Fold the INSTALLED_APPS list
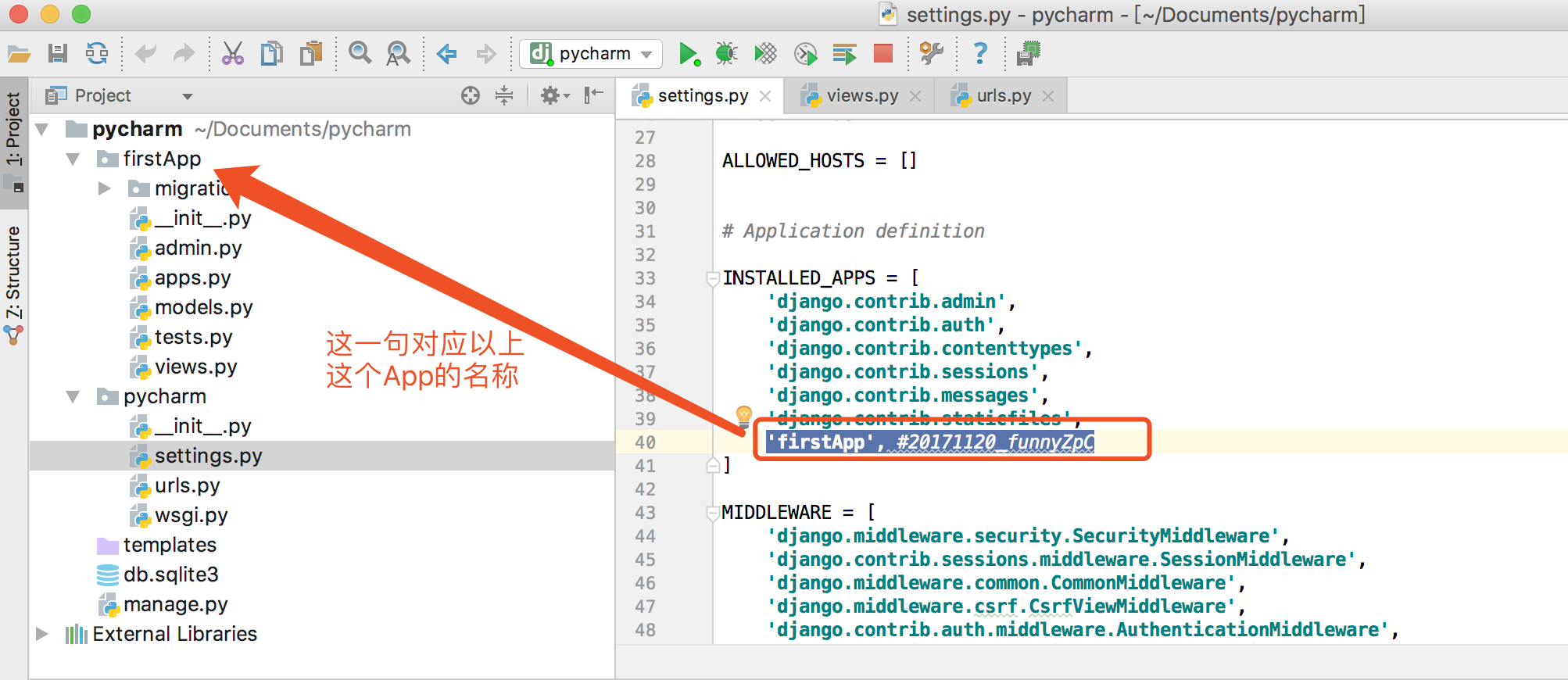1568x680 pixels. [x=712, y=278]
